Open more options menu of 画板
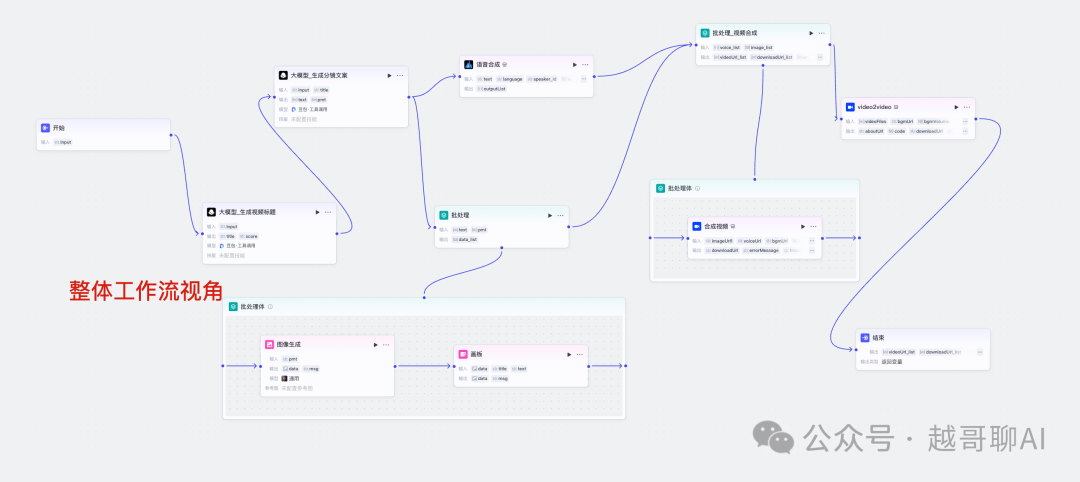The width and height of the screenshot is (1080, 482). (x=580, y=354)
